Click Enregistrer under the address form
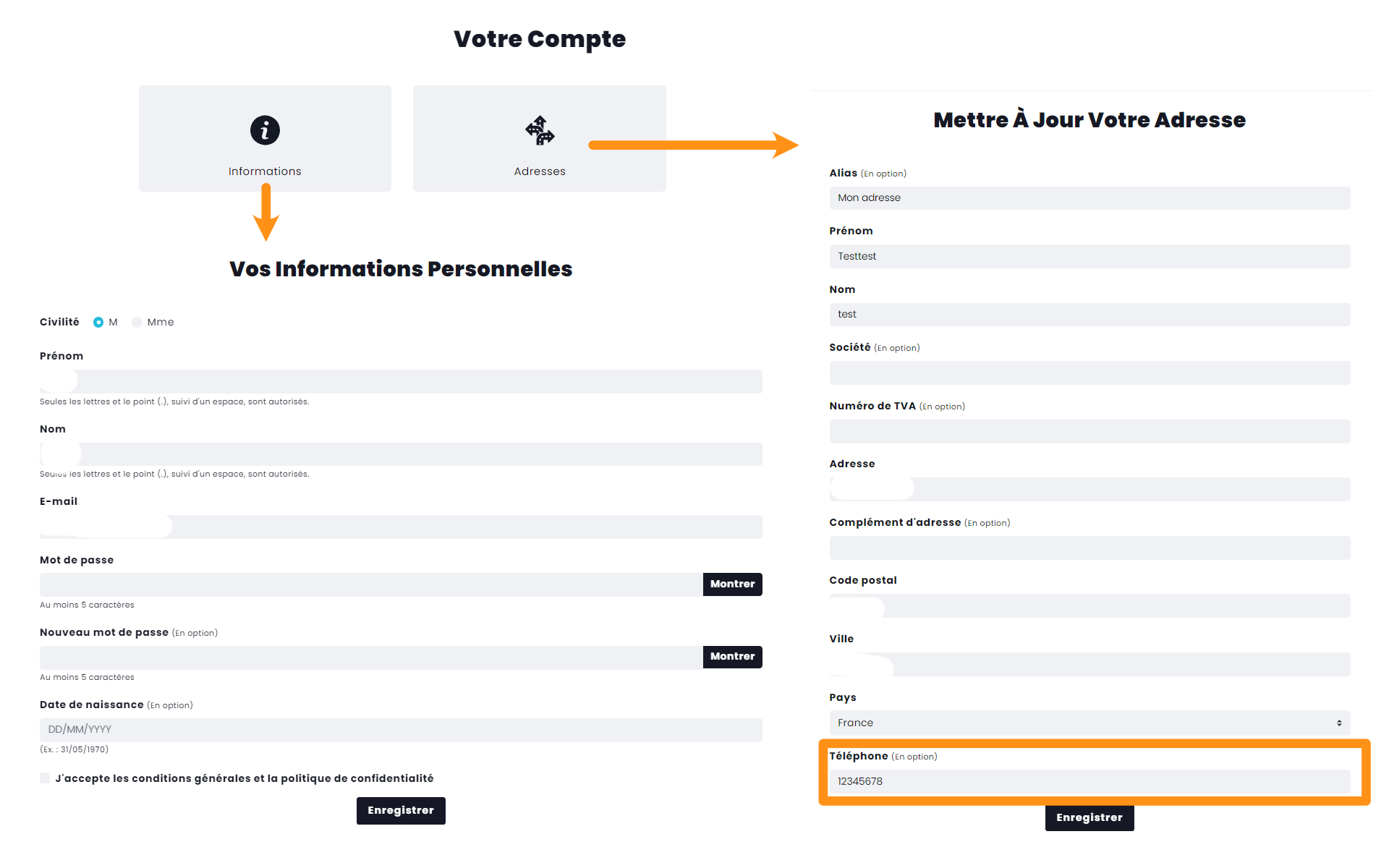The image size is (1389, 868). (x=1089, y=818)
